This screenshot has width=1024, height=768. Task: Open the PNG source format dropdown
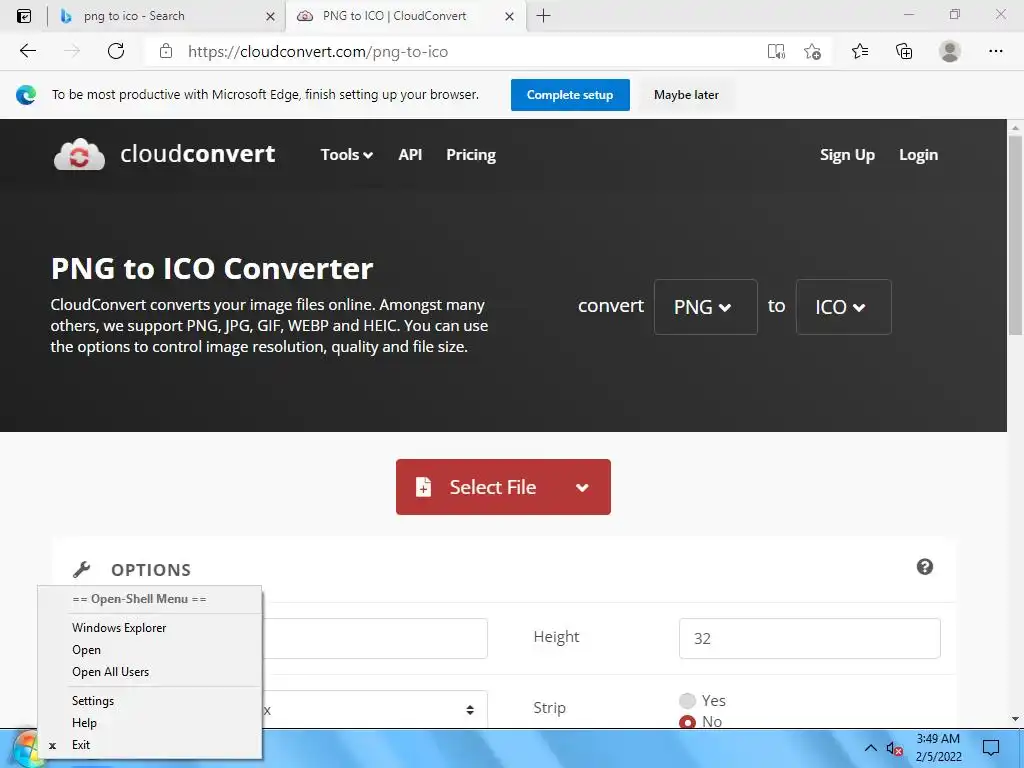(705, 307)
